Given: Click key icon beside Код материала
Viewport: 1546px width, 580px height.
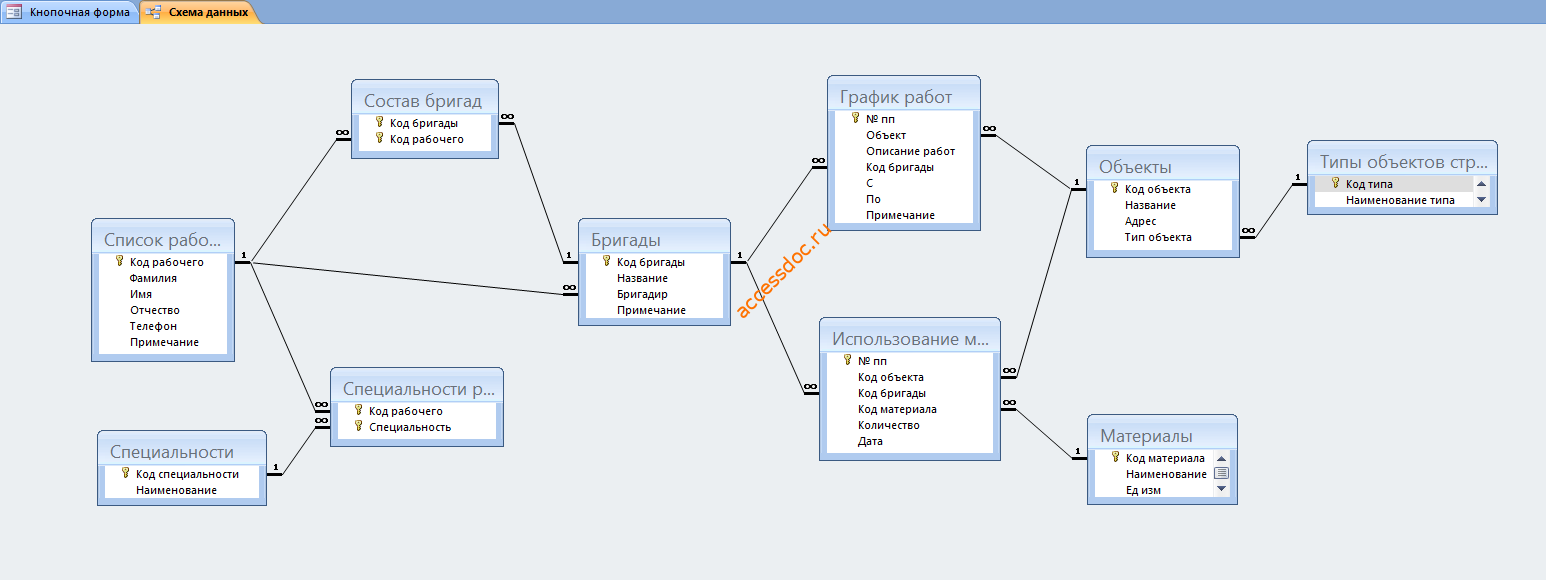Looking at the screenshot, I should pyautogui.click(x=1116, y=457).
